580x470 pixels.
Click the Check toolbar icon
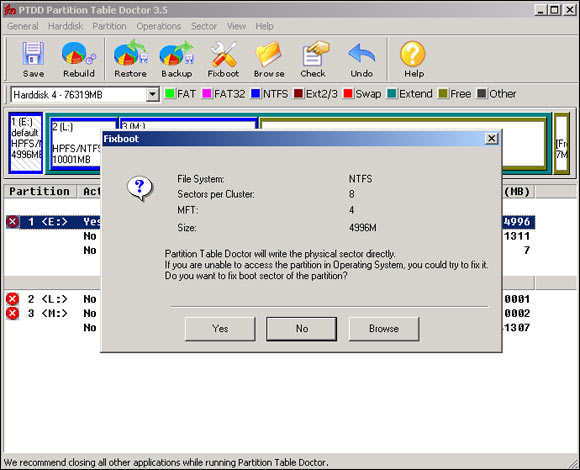pos(315,54)
